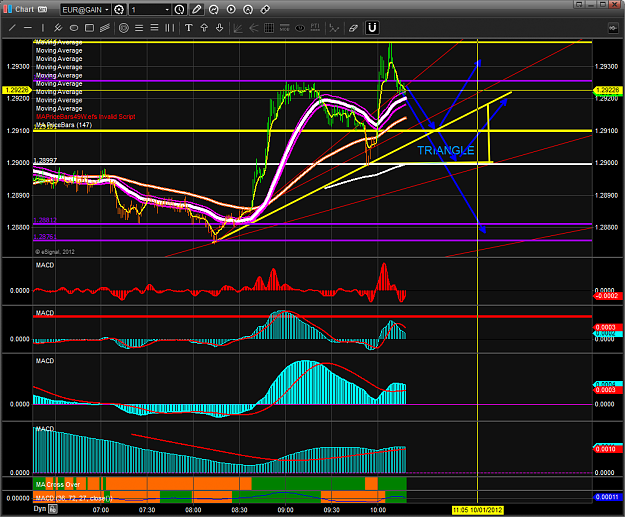Viewport: 625px width, 517px height.
Task: Select the Gann fan tool
Action: coord(238,28)
